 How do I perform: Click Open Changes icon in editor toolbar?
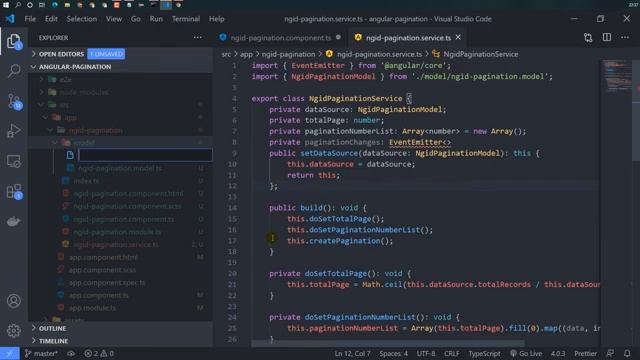[588, 38]
